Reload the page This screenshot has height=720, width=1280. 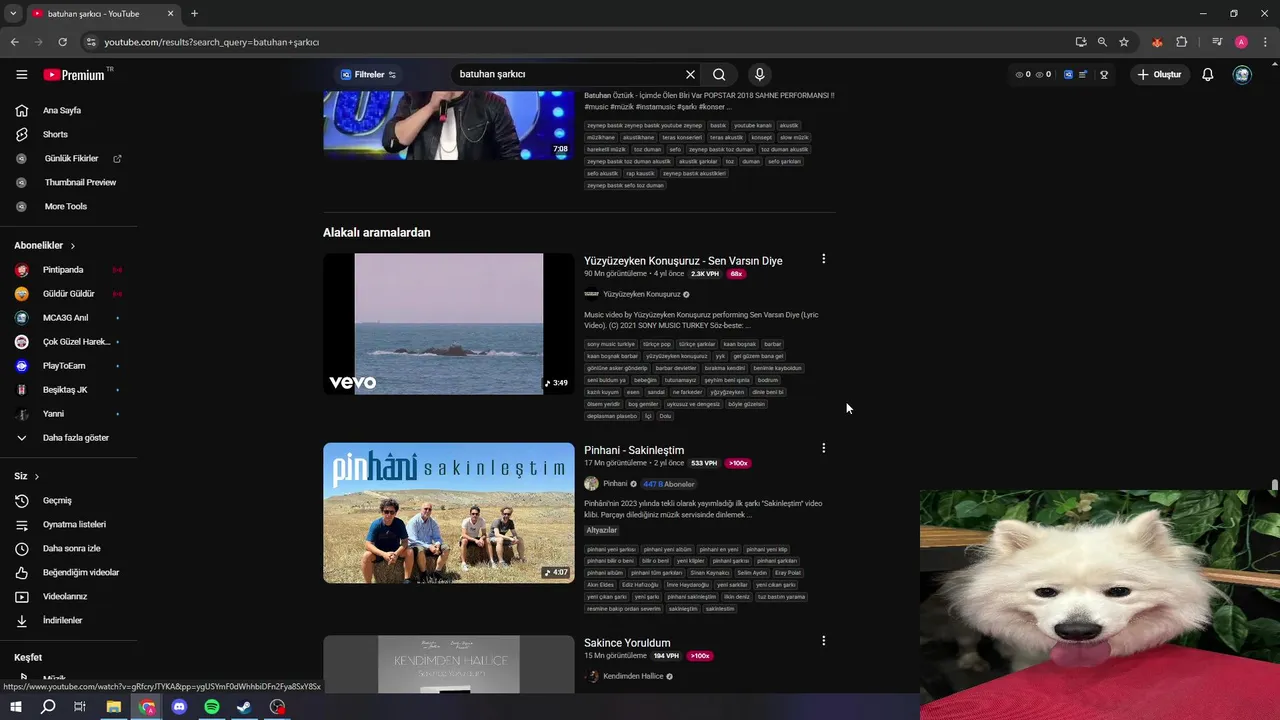click(x=62, y=42)
